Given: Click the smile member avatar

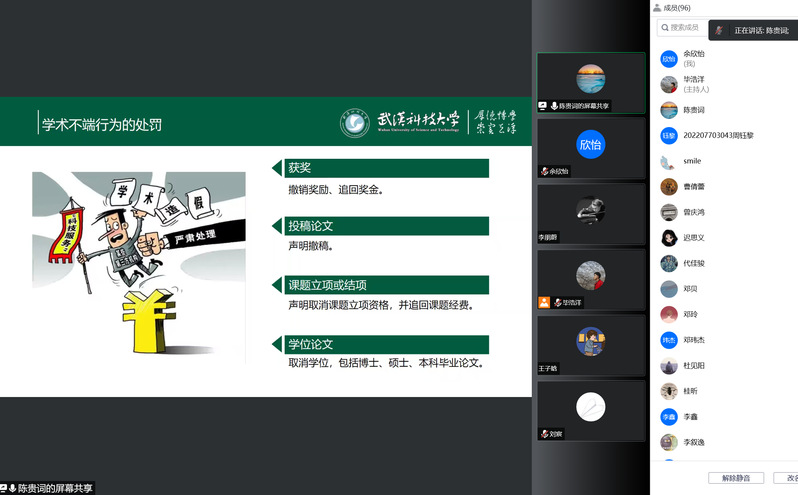Looking at the screenshot, I should point(669,161).
